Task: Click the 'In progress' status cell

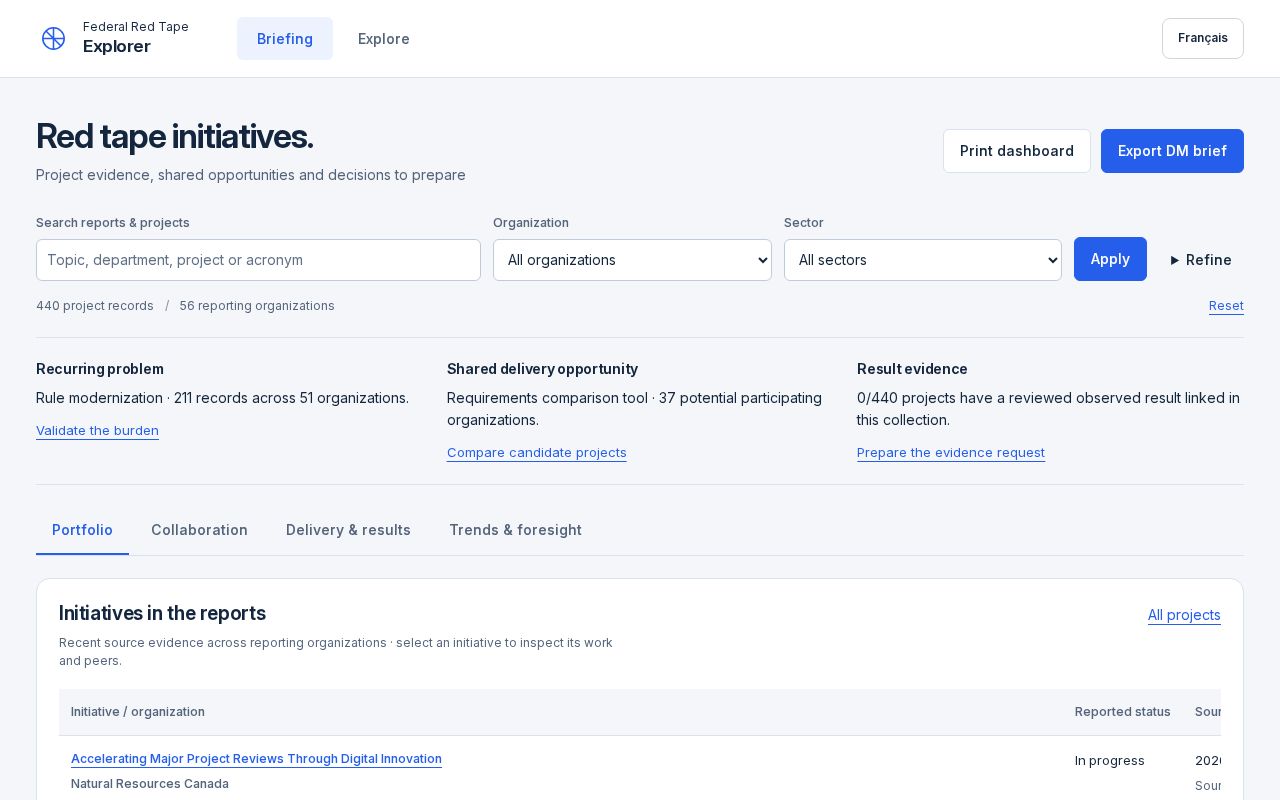Action: [x=1110, y=761]
